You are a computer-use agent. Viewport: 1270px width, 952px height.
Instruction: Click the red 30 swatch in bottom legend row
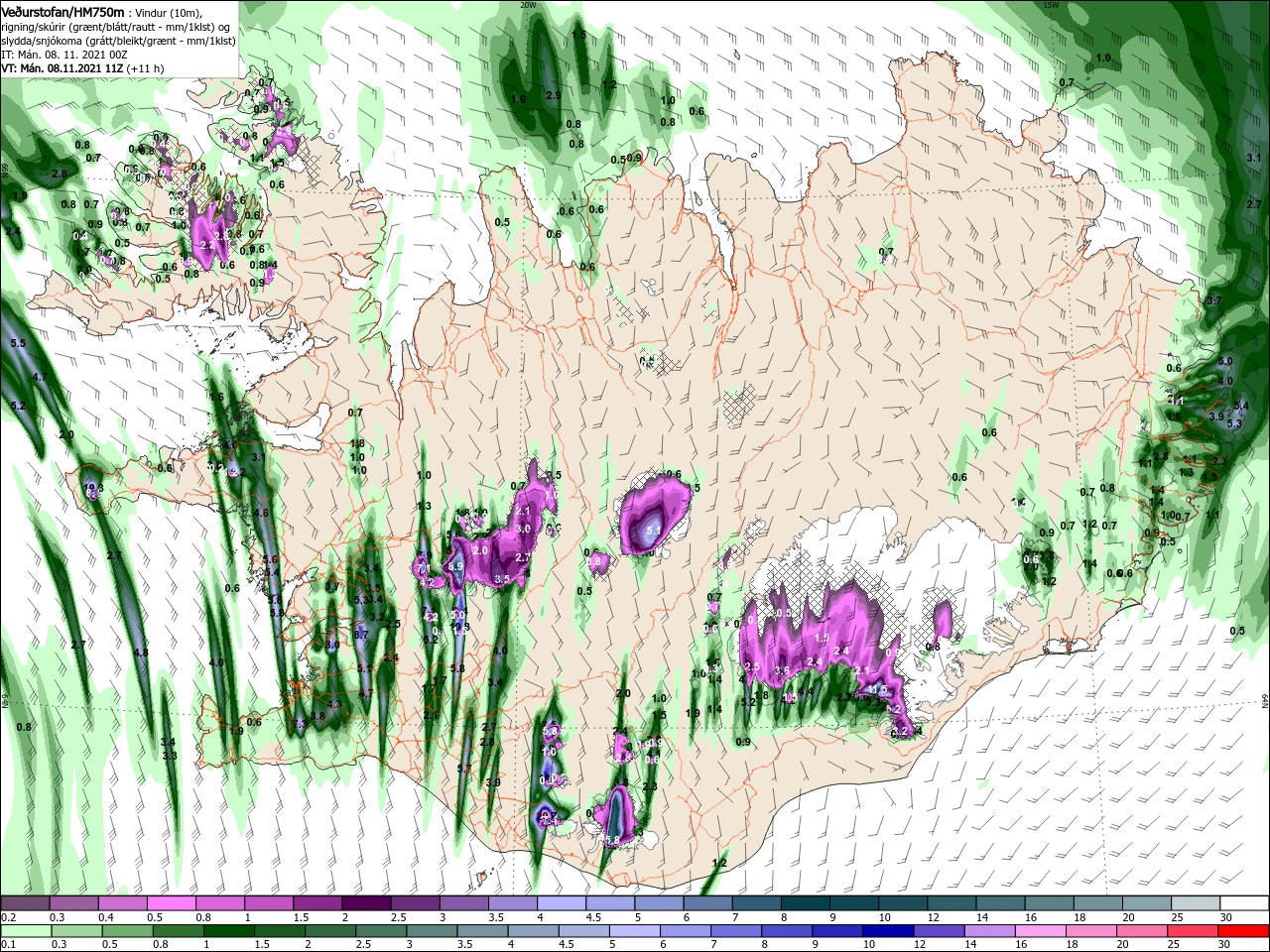click(x=1245, y=931)
